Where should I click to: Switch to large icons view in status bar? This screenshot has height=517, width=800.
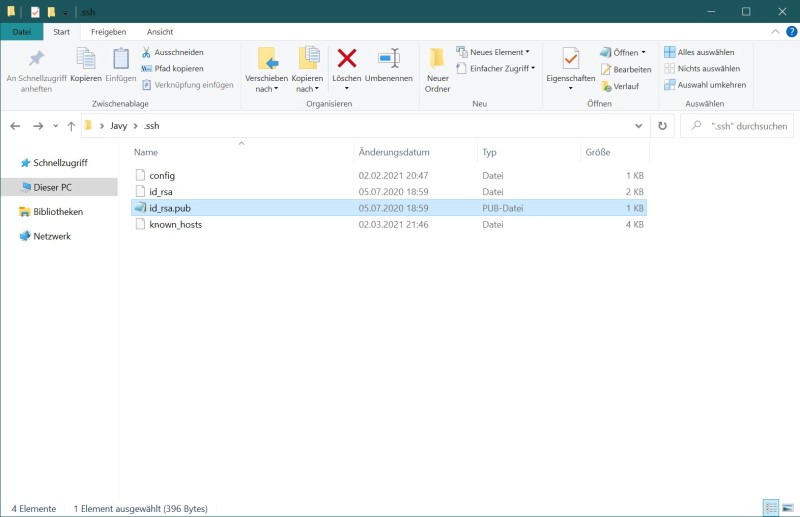click(788, 508)
